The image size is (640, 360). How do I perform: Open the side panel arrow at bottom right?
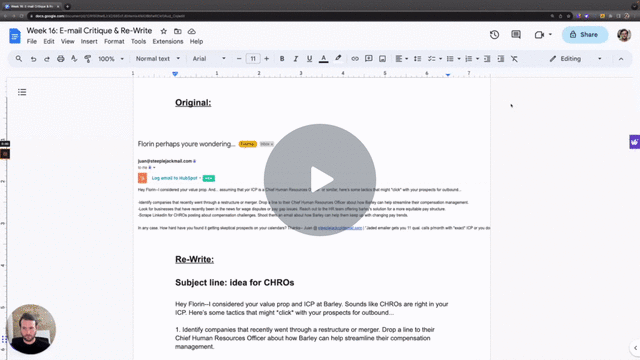[635, 348]
